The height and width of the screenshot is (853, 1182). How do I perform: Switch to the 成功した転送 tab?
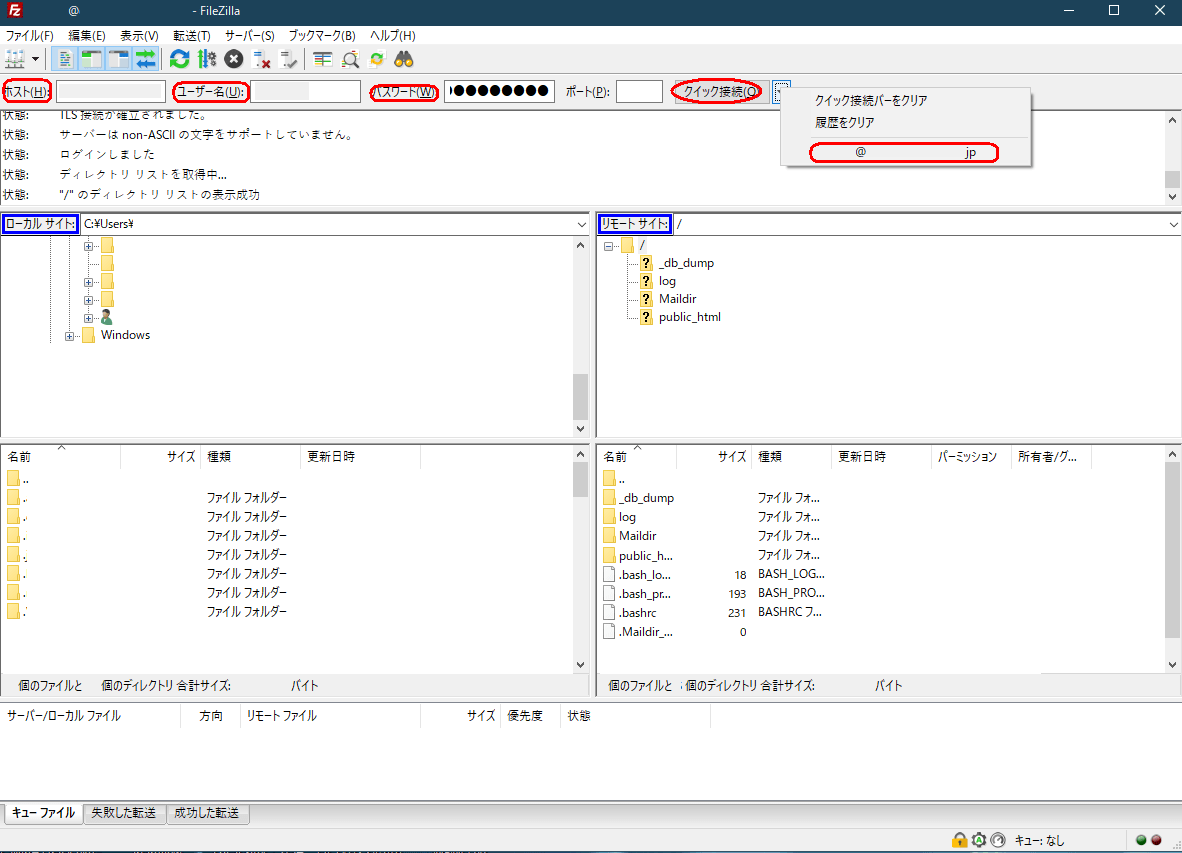point(207,813)
